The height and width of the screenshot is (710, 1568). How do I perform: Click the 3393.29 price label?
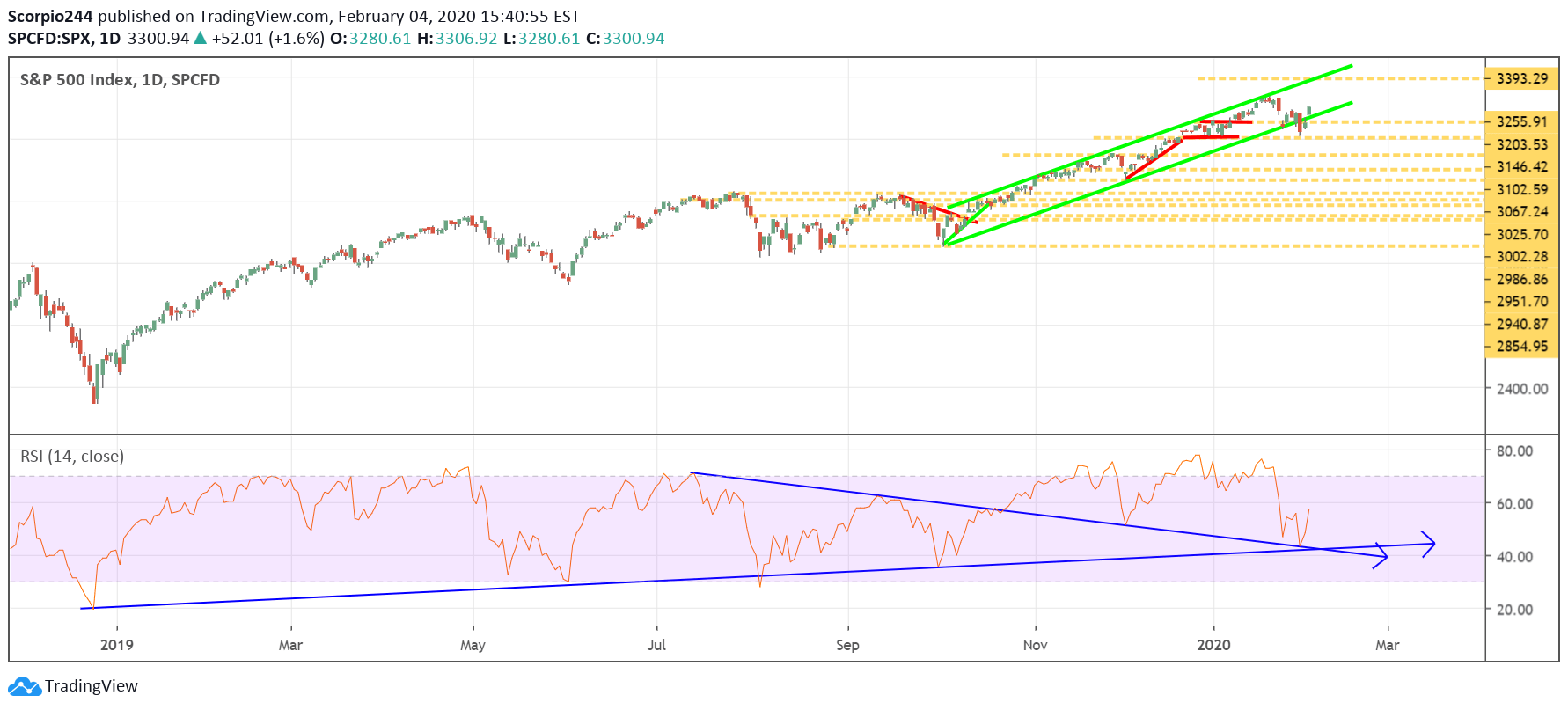(1521, 78)
